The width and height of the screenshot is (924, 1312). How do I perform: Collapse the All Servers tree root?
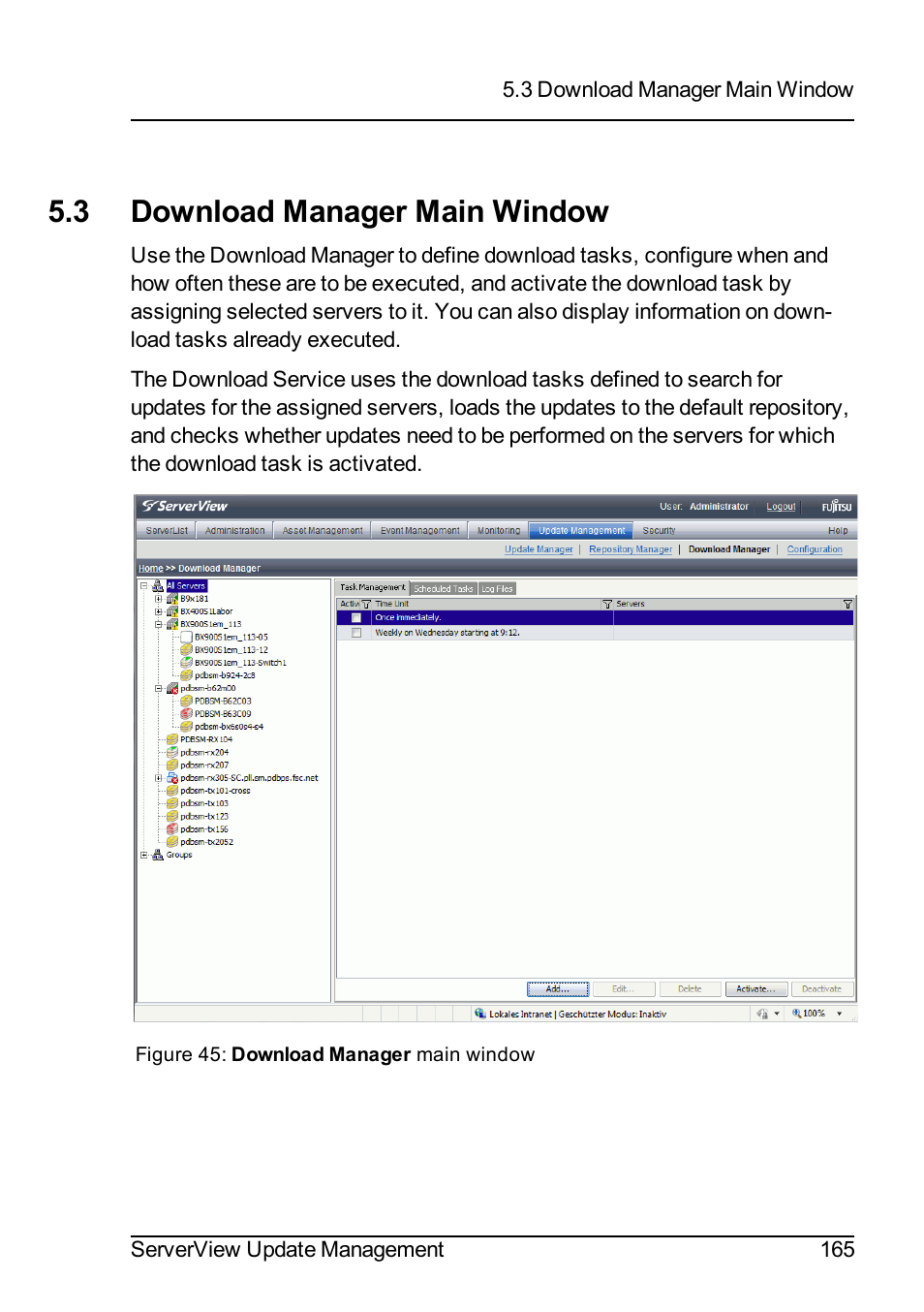tap(144, 586)
